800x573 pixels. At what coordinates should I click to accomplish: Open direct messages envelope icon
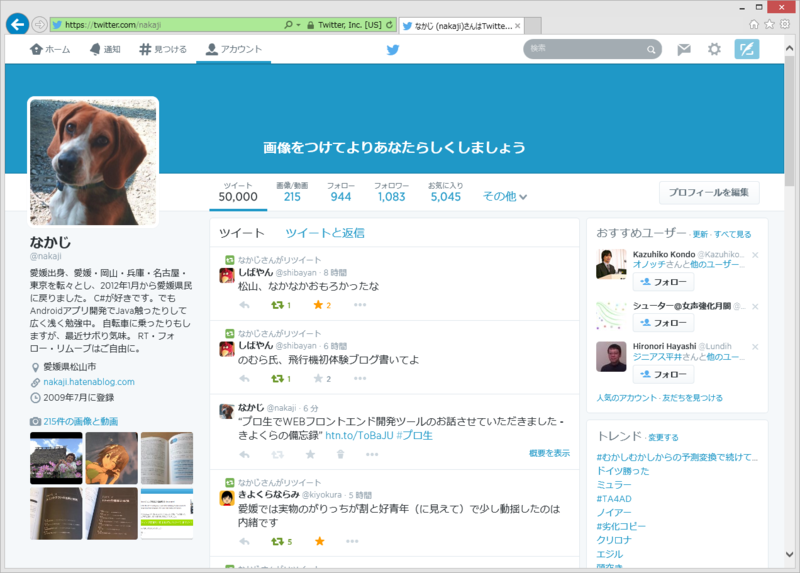[x=684, y=49]
